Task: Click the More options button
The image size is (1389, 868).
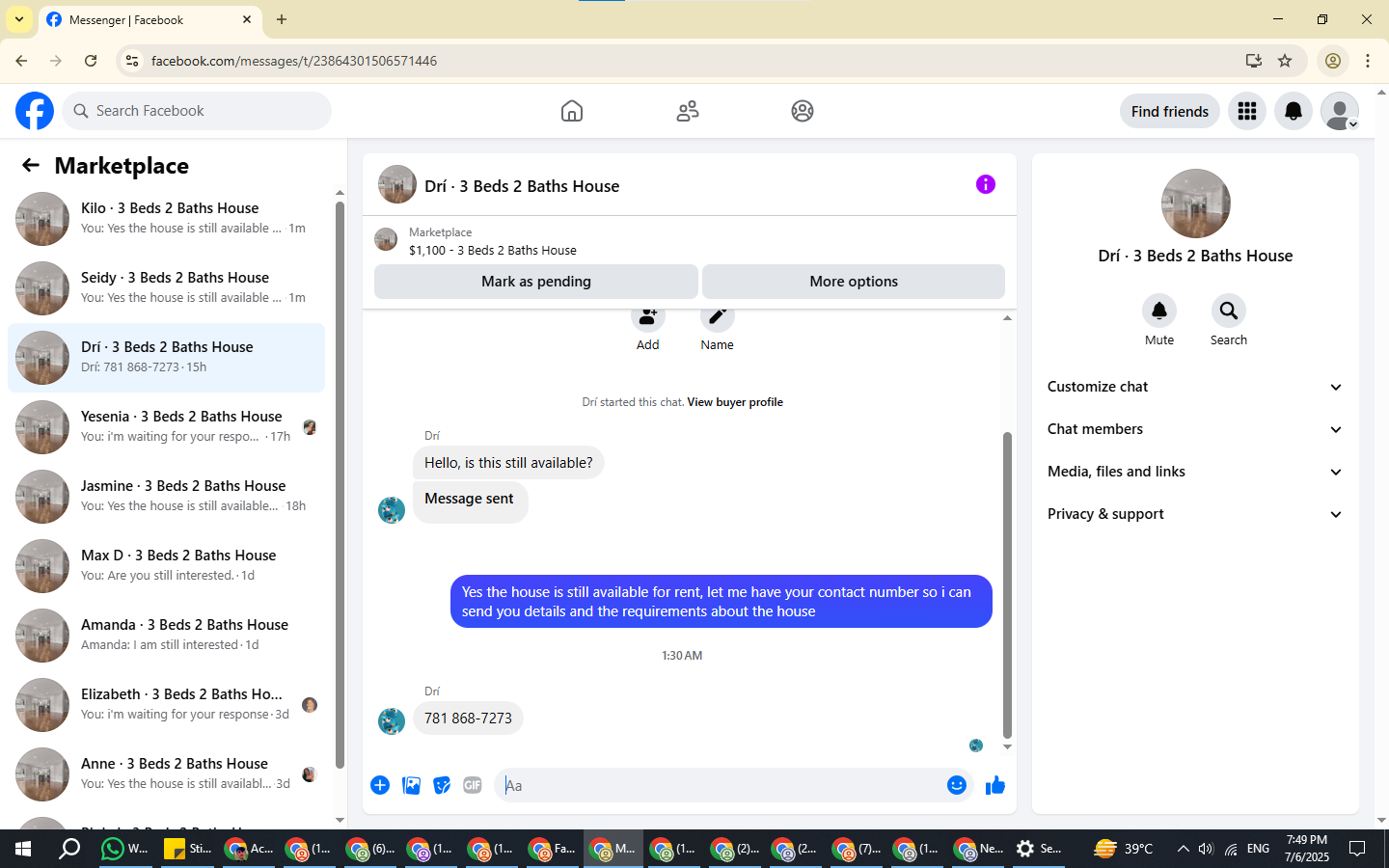Action: 854,282
